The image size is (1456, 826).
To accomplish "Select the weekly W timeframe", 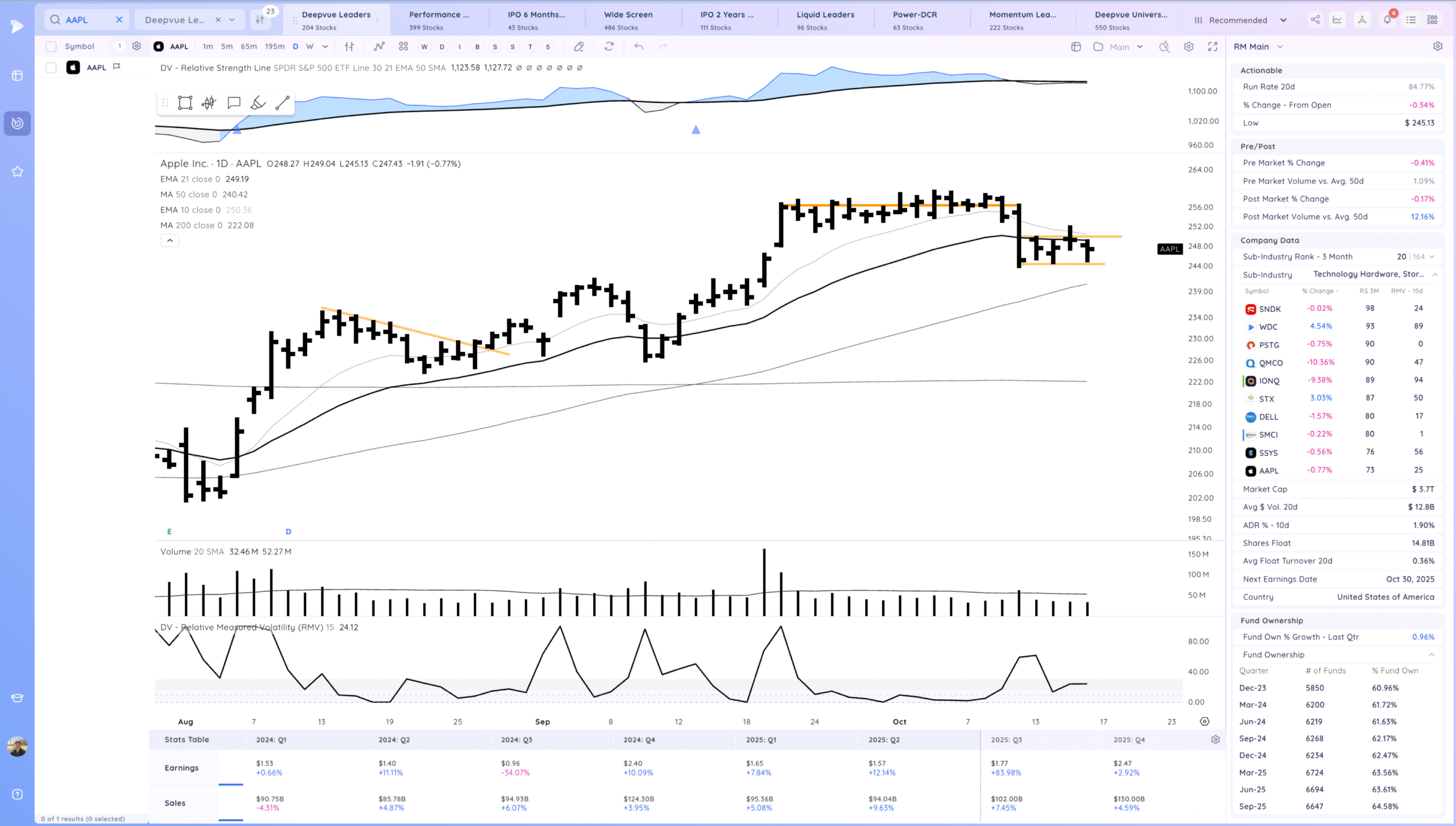I will tap(309, 47).
